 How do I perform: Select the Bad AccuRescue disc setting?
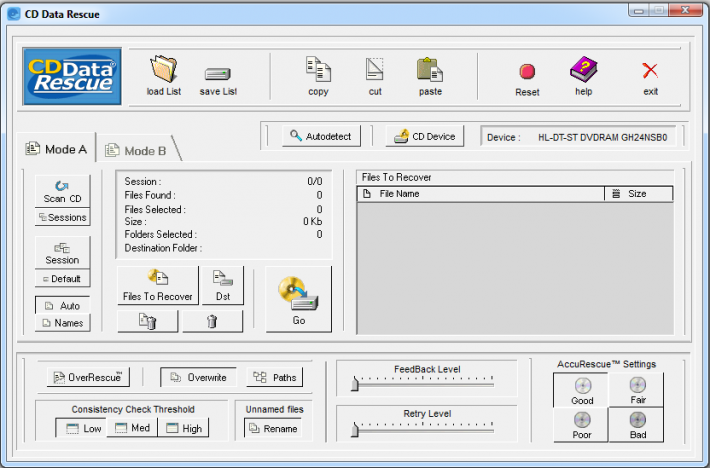[637, 425]
